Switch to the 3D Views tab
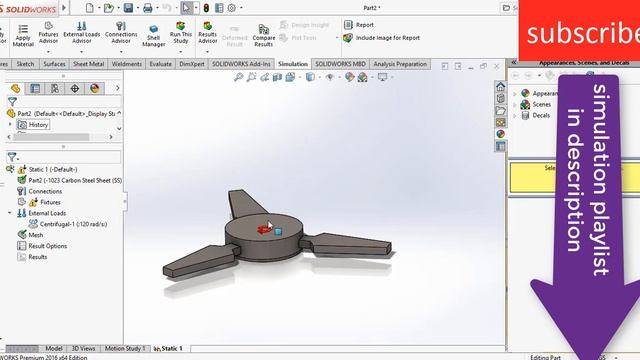640x360 pixels. [83, 349]
